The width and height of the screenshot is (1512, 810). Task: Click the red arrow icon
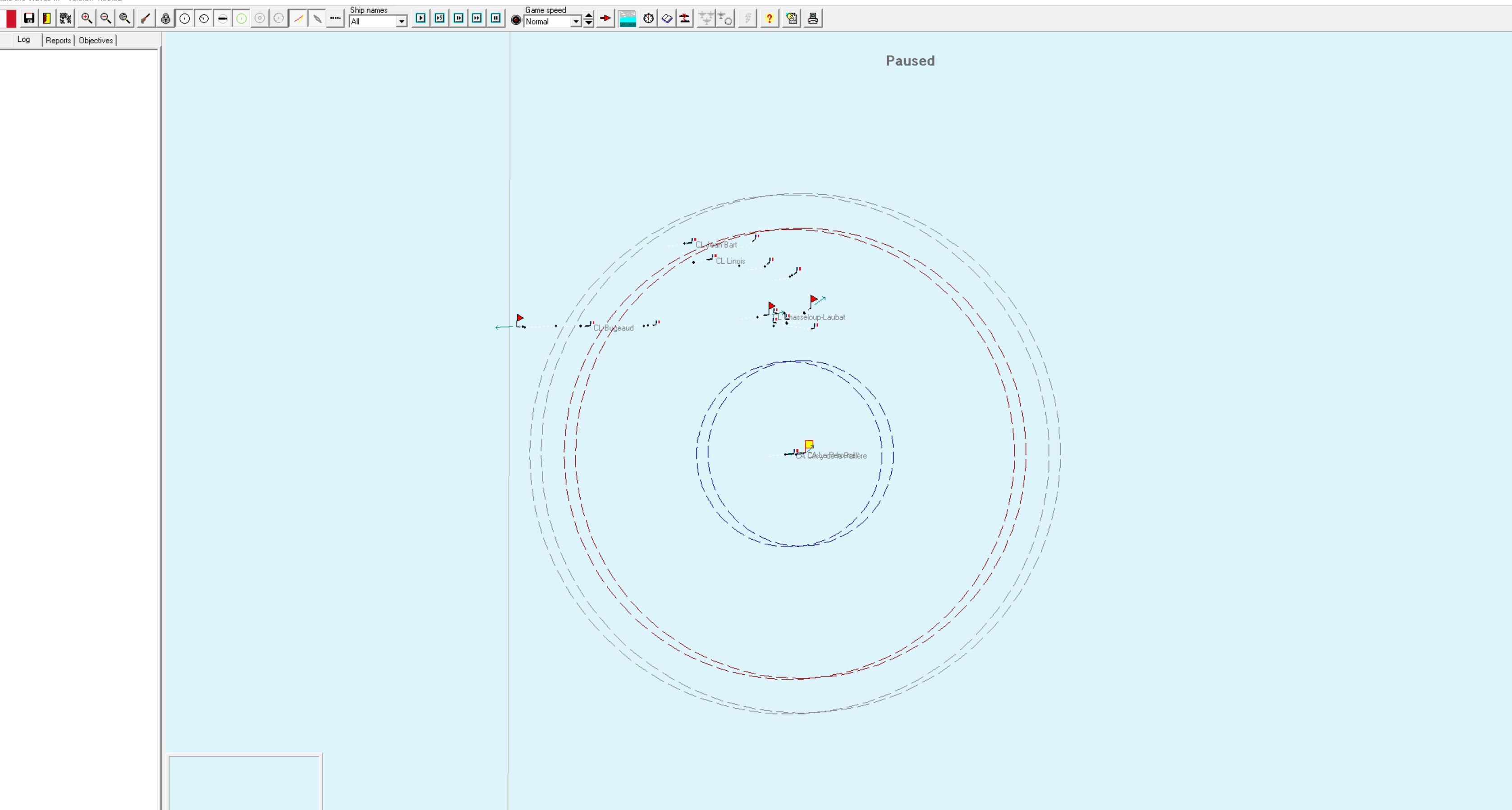[605, 19]
